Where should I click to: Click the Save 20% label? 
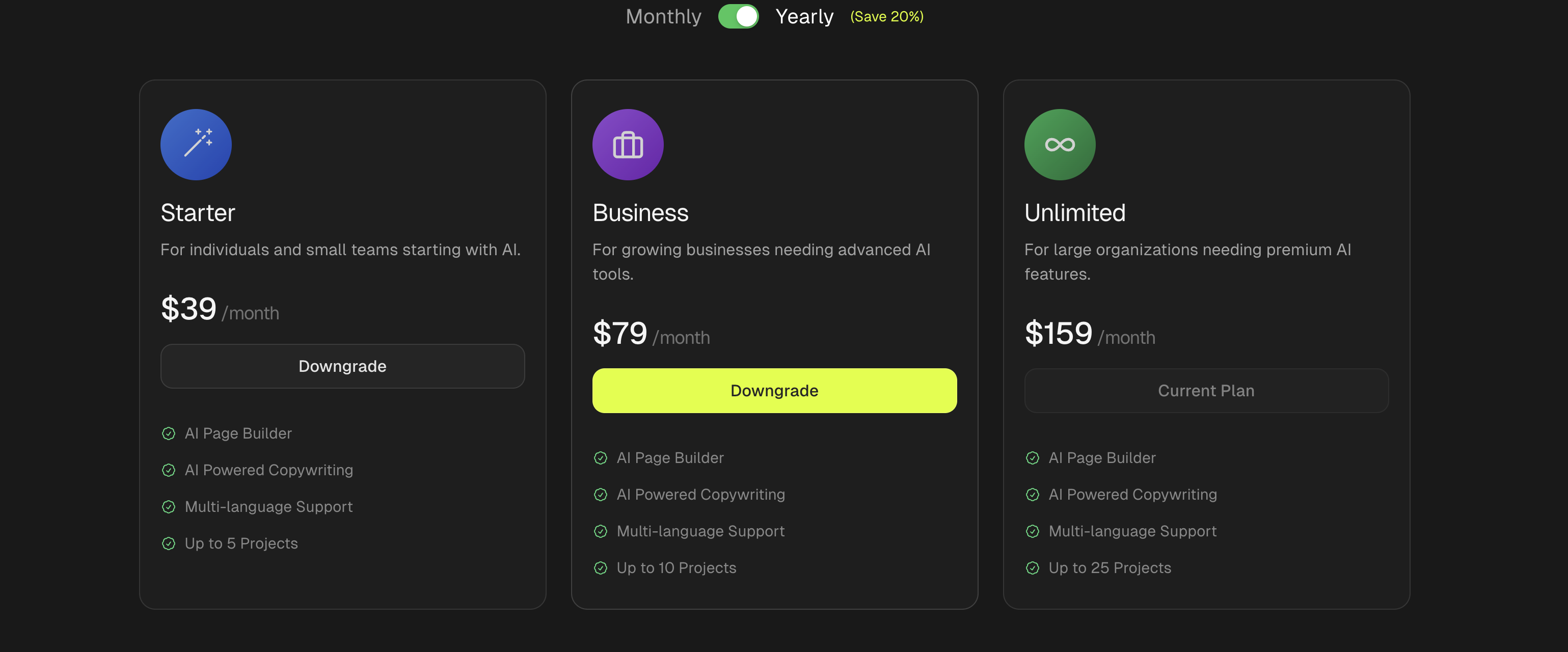point(886,16)
